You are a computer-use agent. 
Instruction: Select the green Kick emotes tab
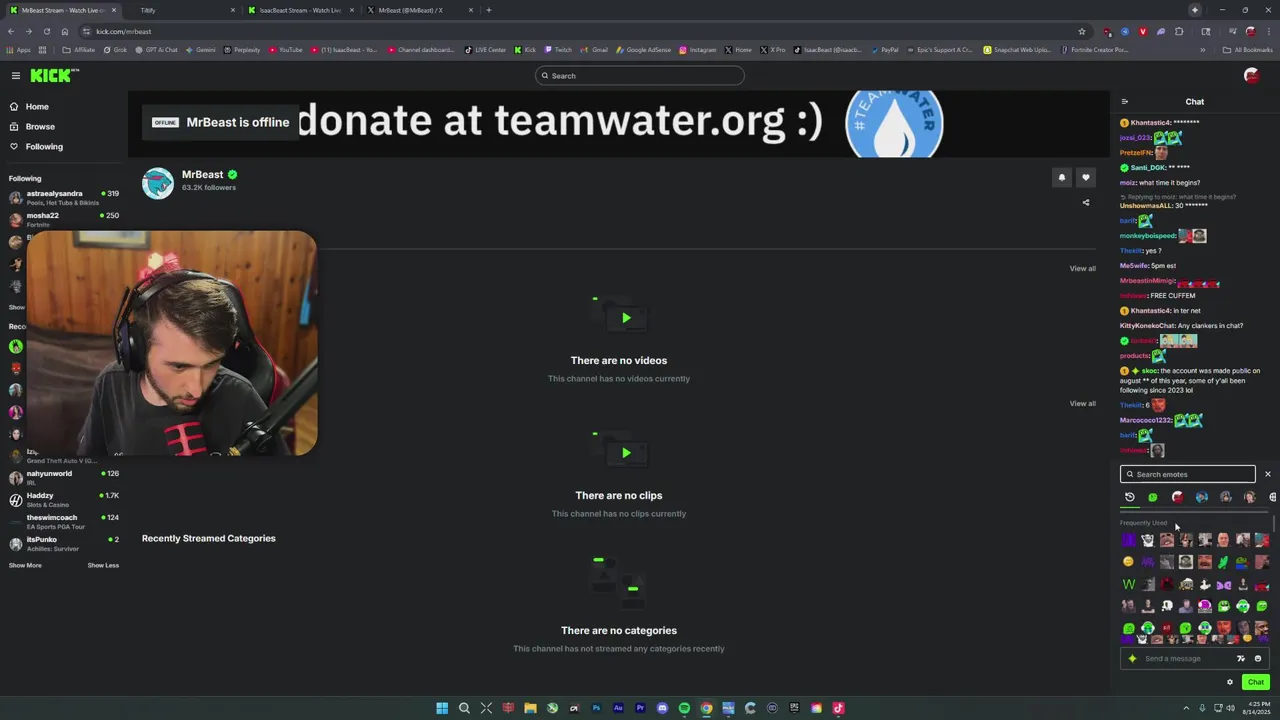1153,497
